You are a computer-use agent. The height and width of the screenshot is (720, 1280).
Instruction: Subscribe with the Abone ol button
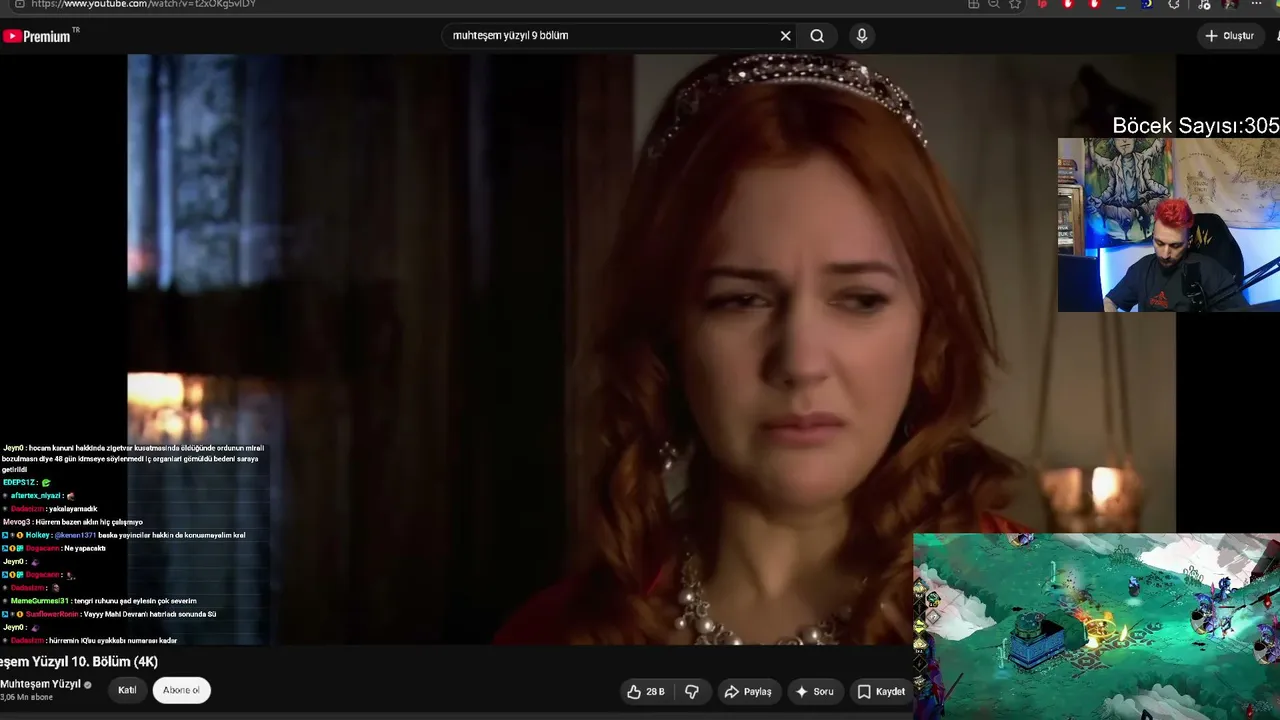(182, 690)
